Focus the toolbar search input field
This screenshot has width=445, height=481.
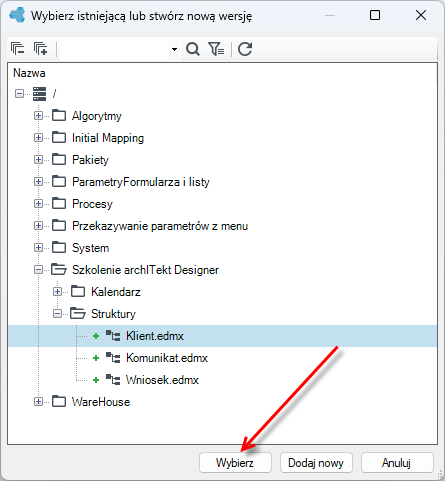[114, 49]
